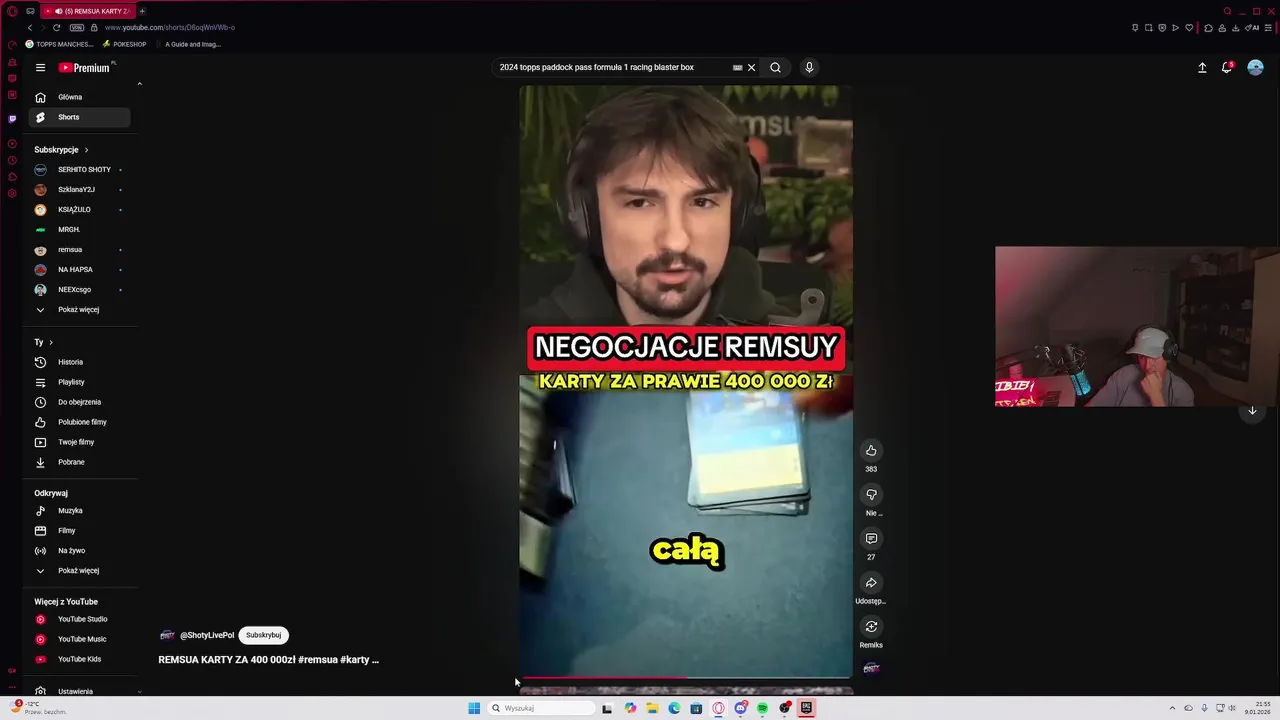Go to YouTube Premium home logo
This screenshot has height=720, width=1280.
pyautogui.click(x=84, y=68)
